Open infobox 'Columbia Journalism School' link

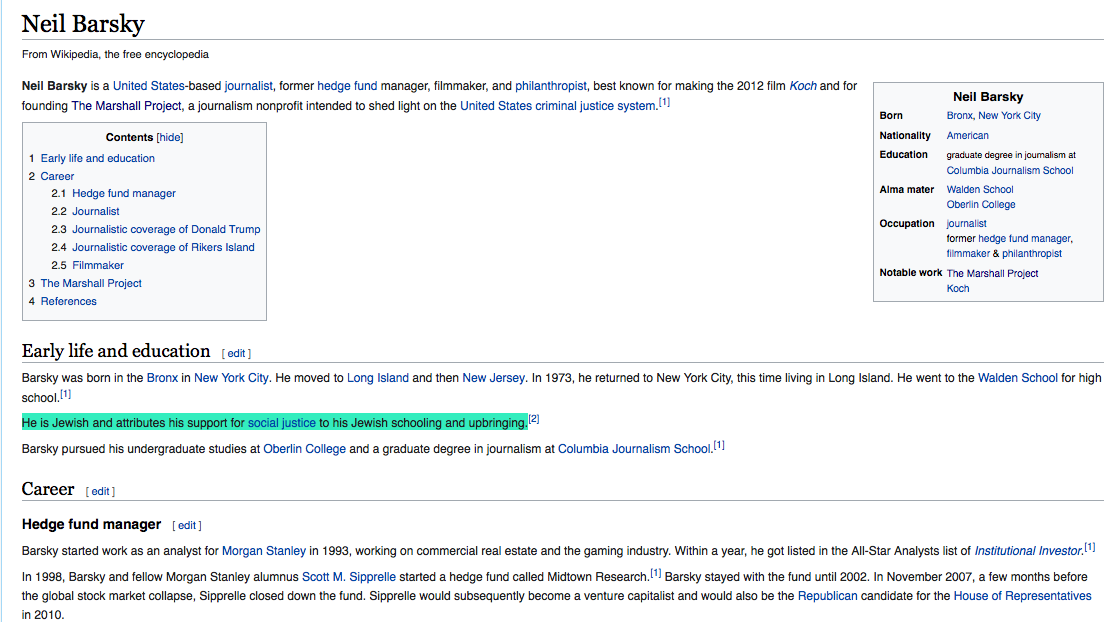click(1010, 171)
